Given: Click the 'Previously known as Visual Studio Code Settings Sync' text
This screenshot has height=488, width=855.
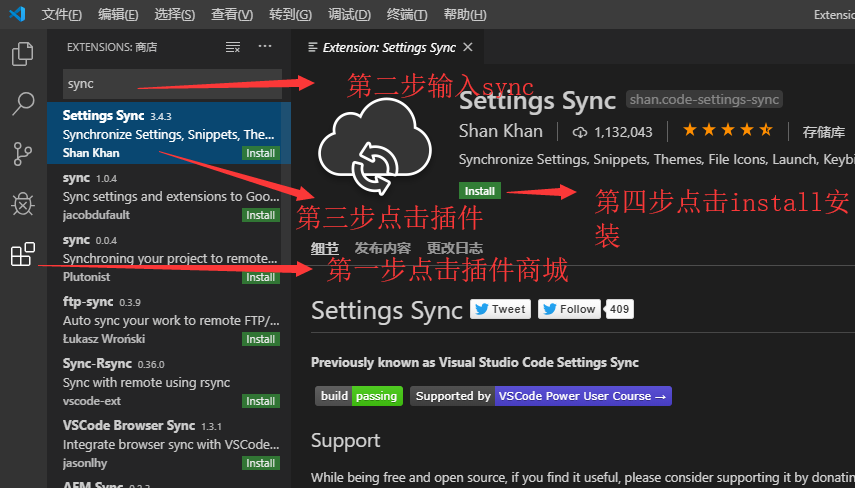Looking at the screenshot, I should click(x=475, y=363).
